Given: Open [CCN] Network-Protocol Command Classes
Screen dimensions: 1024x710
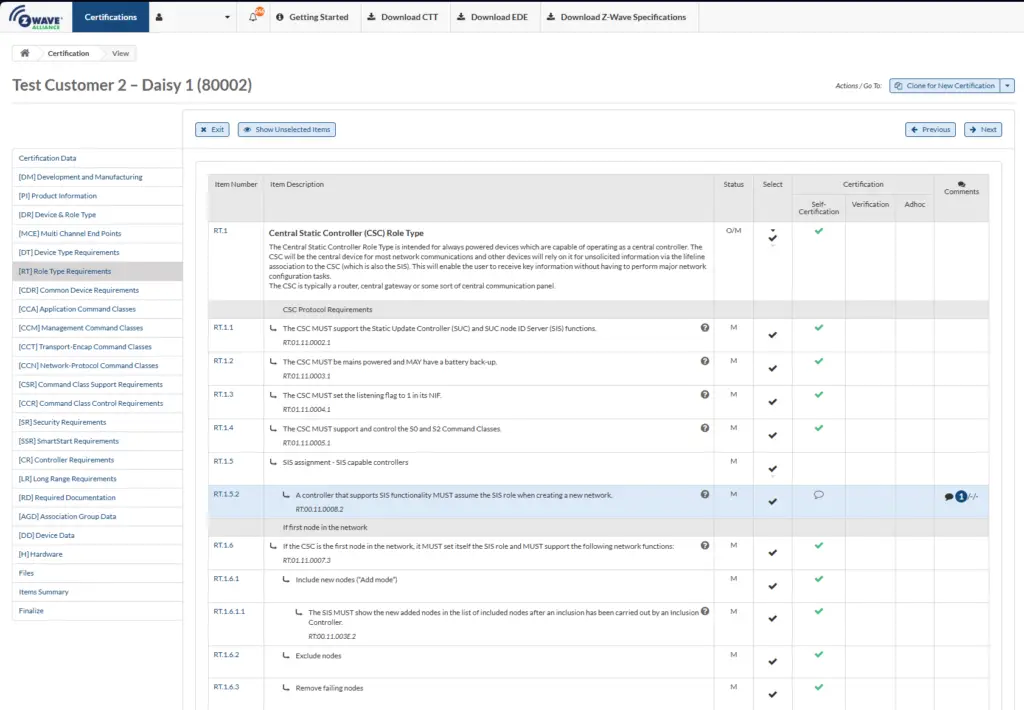Looking at the screenshot, I should coord(97,366).
